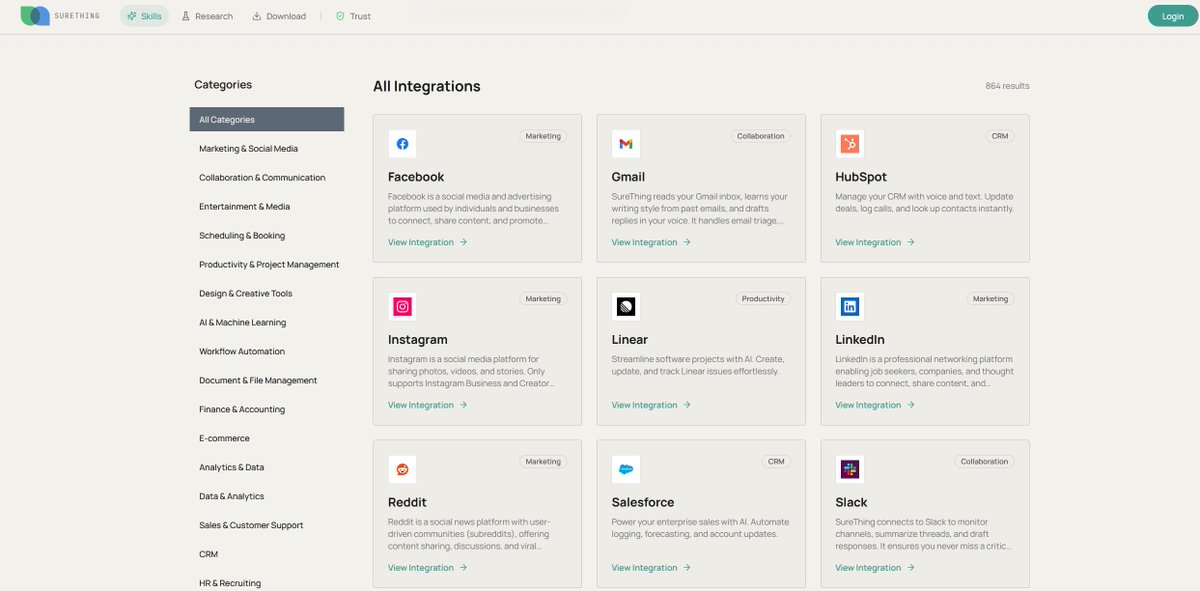
Task: Click the 864 results count
Action: [x=1007, y=86]
